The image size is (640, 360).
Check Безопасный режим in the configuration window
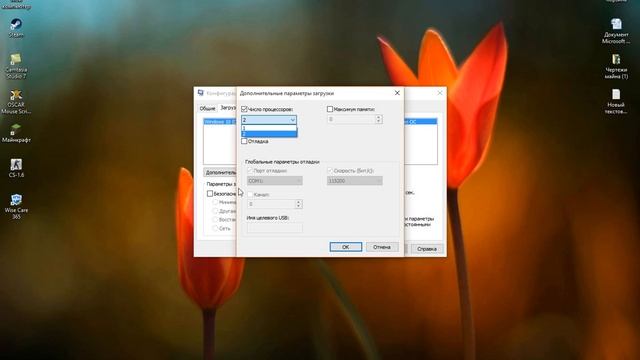(210, 193)
